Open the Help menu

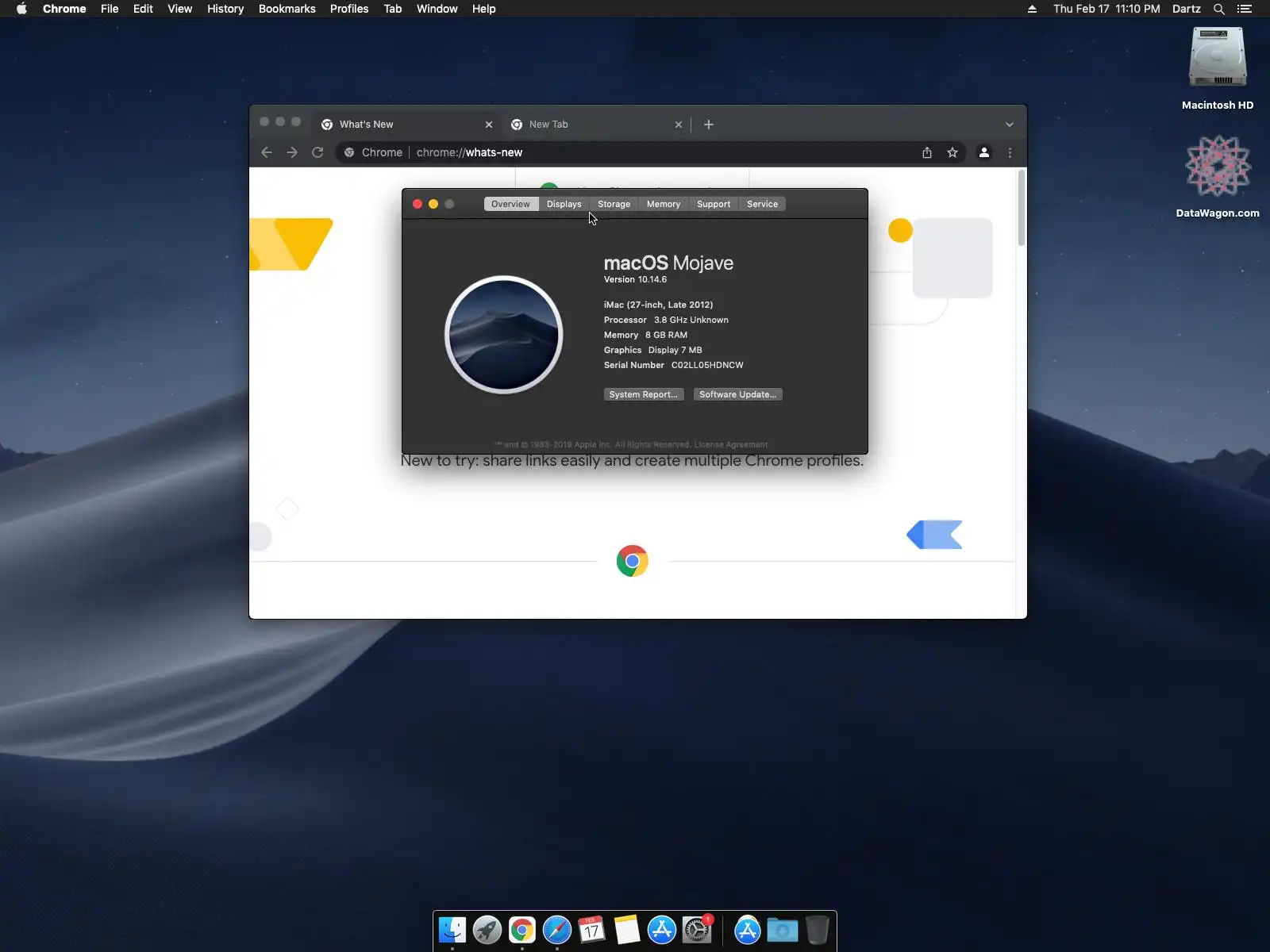pos(484,9)
